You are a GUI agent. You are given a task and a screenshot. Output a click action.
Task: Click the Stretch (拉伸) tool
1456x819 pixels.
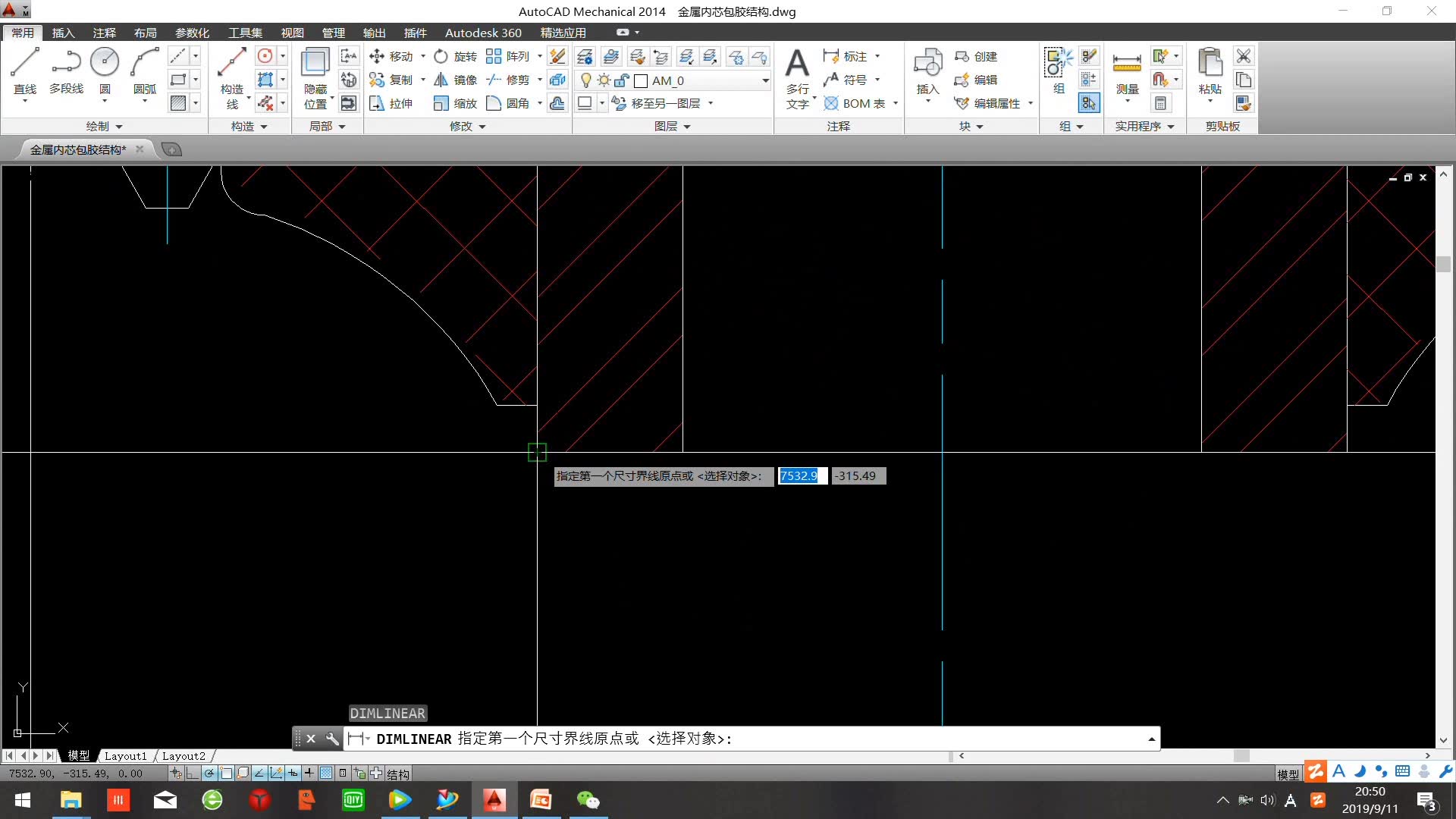pos(391,104)
